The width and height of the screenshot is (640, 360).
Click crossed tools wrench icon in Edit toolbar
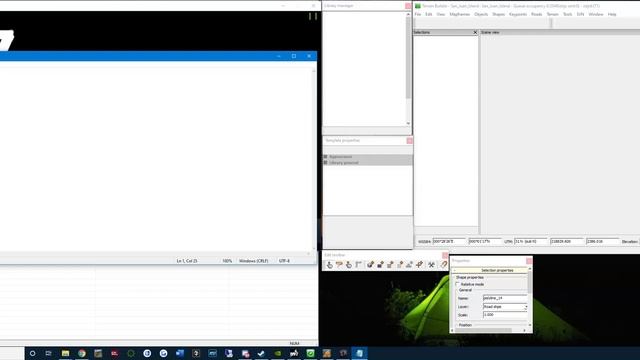coord(431,265)
